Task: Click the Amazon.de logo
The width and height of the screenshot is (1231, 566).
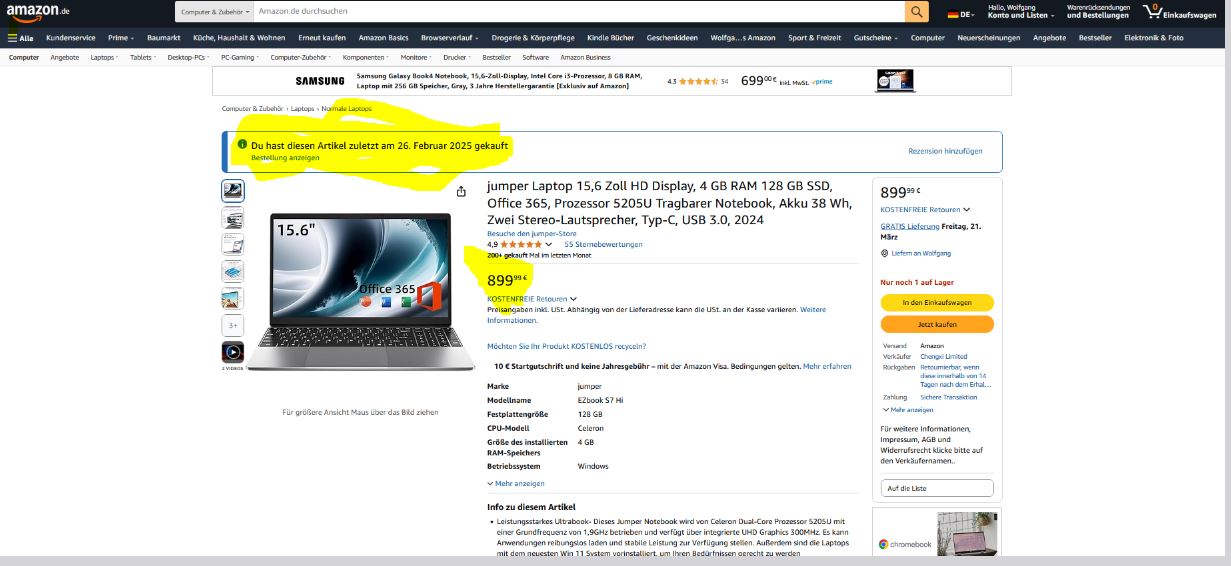Action: (38, 12)
